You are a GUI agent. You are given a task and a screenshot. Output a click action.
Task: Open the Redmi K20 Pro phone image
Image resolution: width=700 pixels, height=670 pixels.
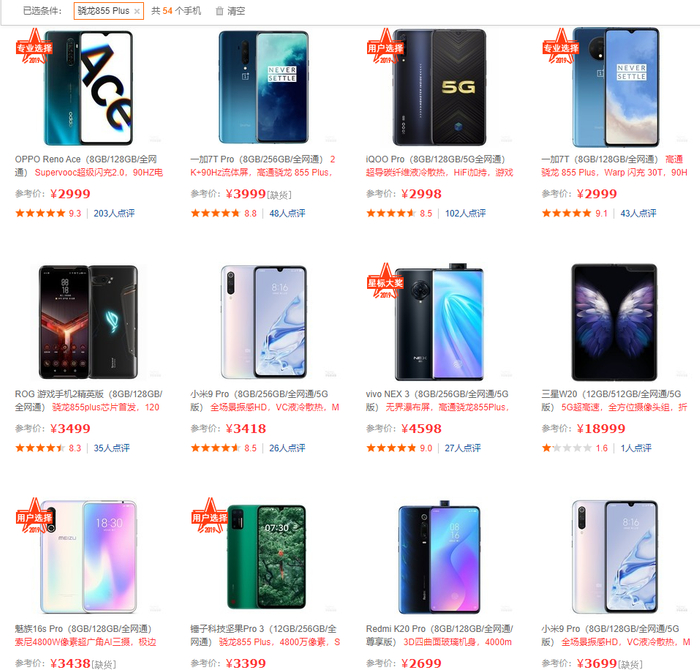pyautogui.click(x=439, y=557)
